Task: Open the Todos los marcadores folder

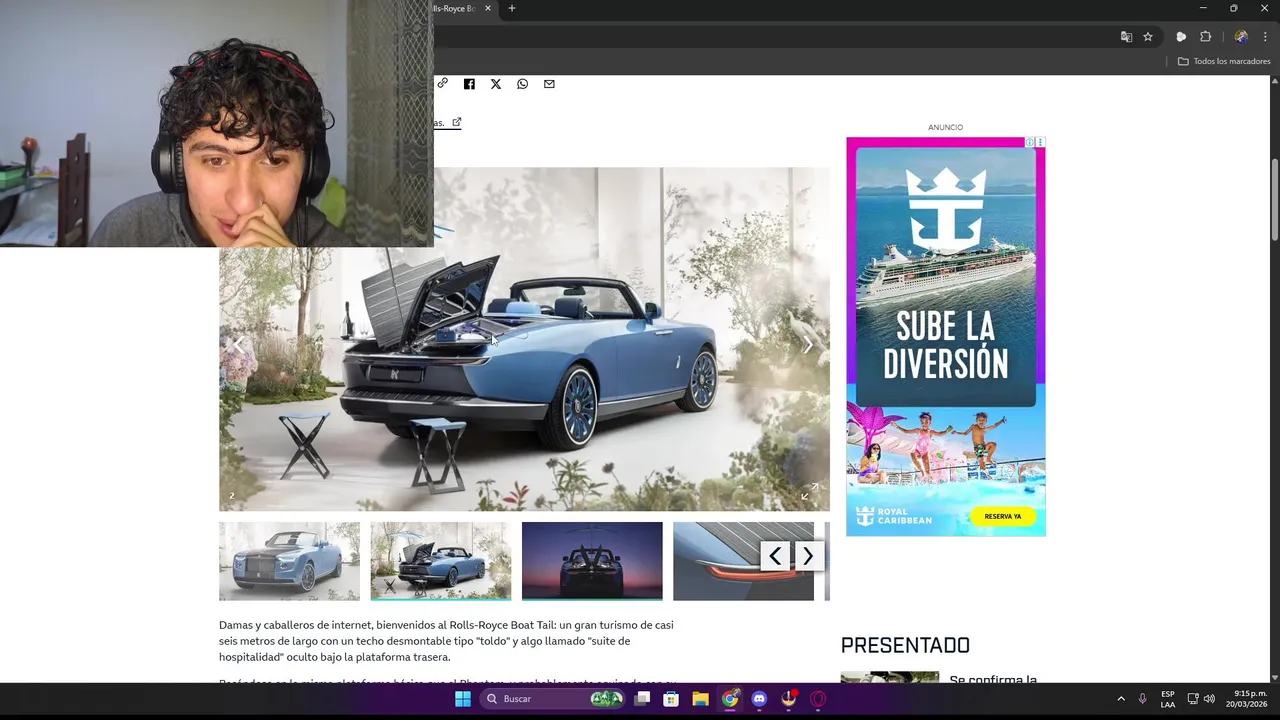Action: pos(1224,61)
